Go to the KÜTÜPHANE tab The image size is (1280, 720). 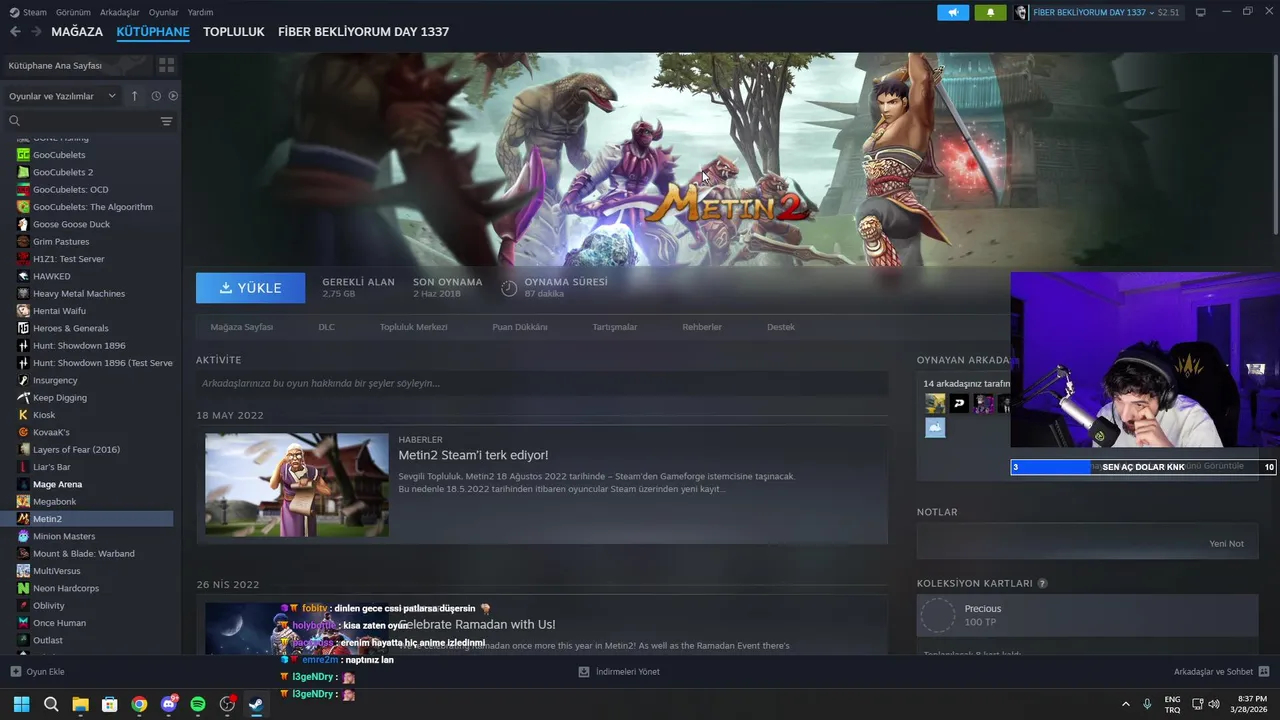pyautogui.click(x=153, y=32)
